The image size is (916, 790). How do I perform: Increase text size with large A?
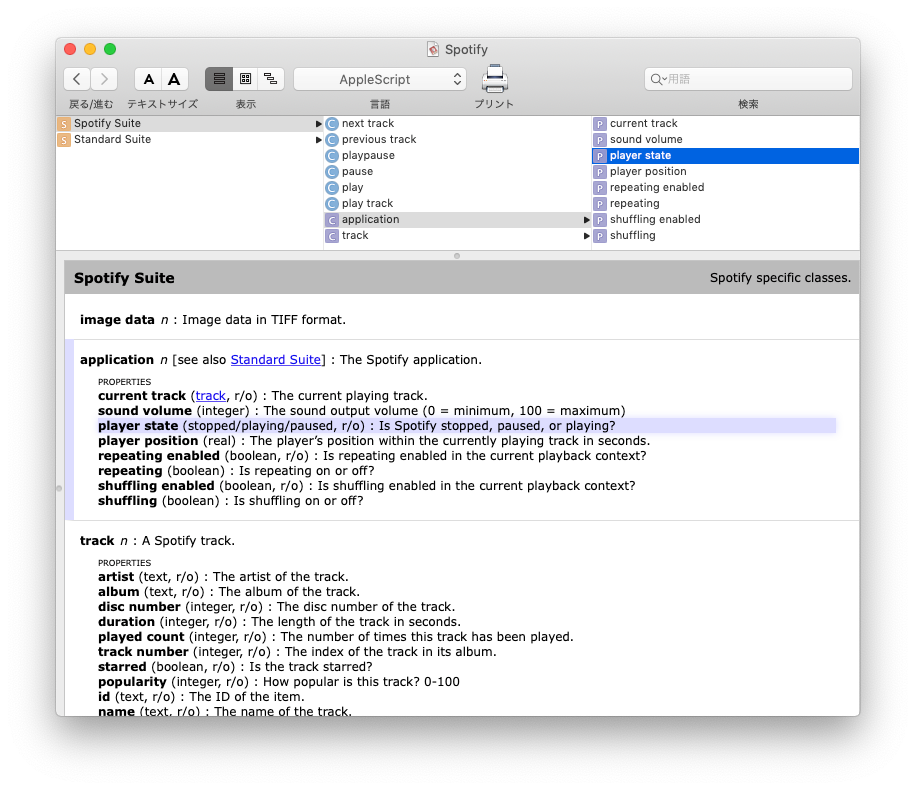pos(174,79)
